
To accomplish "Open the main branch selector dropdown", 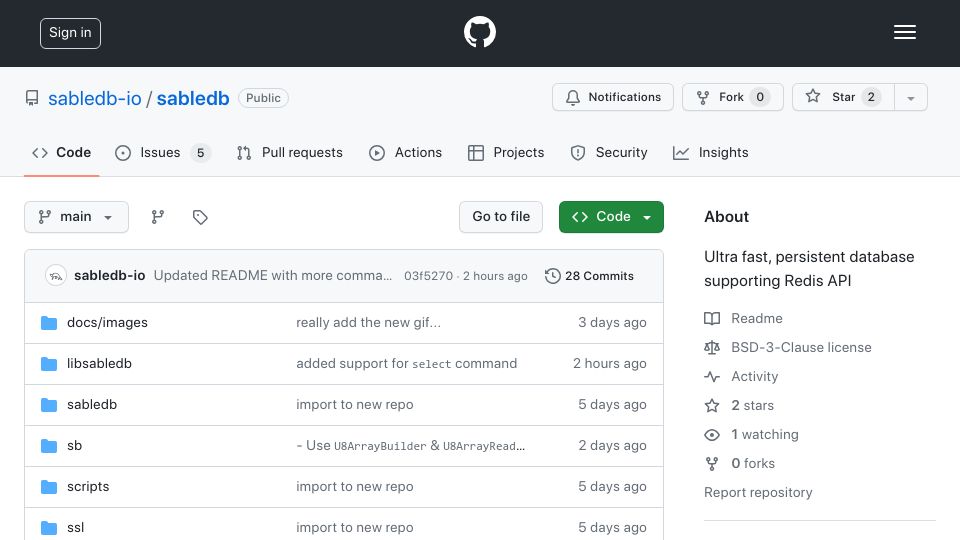I will pos(77,217).
